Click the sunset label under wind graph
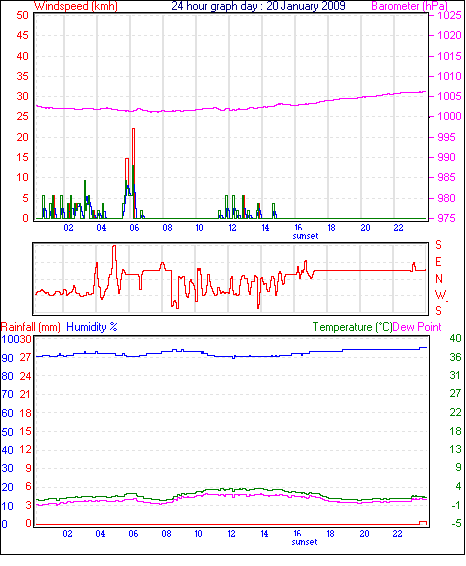Screen dimensions: 466x566 tap(305, 236)
